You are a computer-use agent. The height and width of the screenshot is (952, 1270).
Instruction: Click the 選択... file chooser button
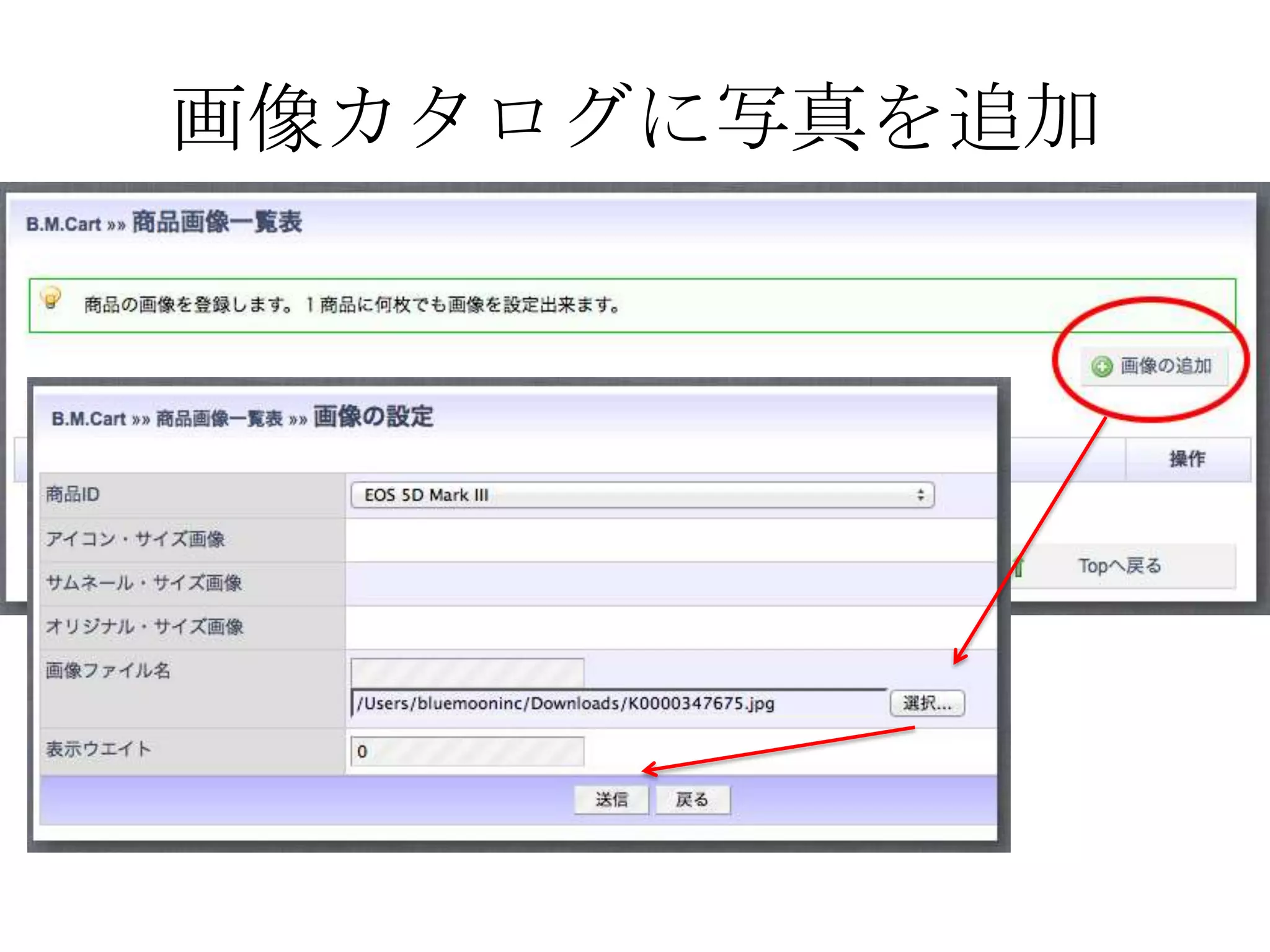[x=927, y=703]
